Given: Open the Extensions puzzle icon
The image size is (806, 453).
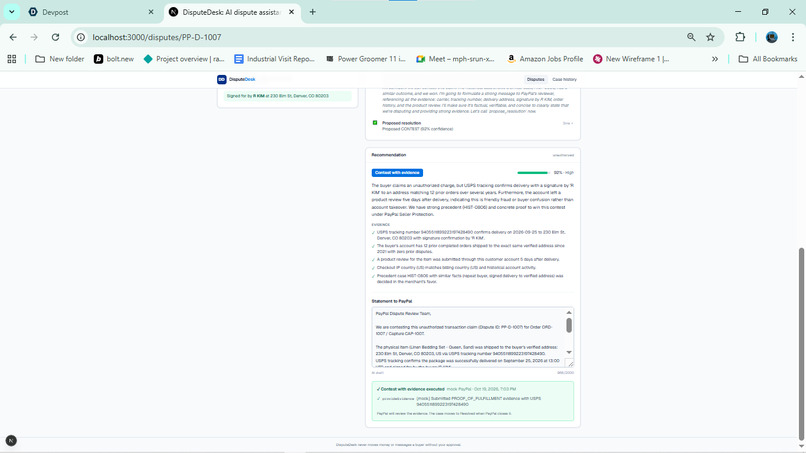Looking at the screenshot, I should [740, 37].
